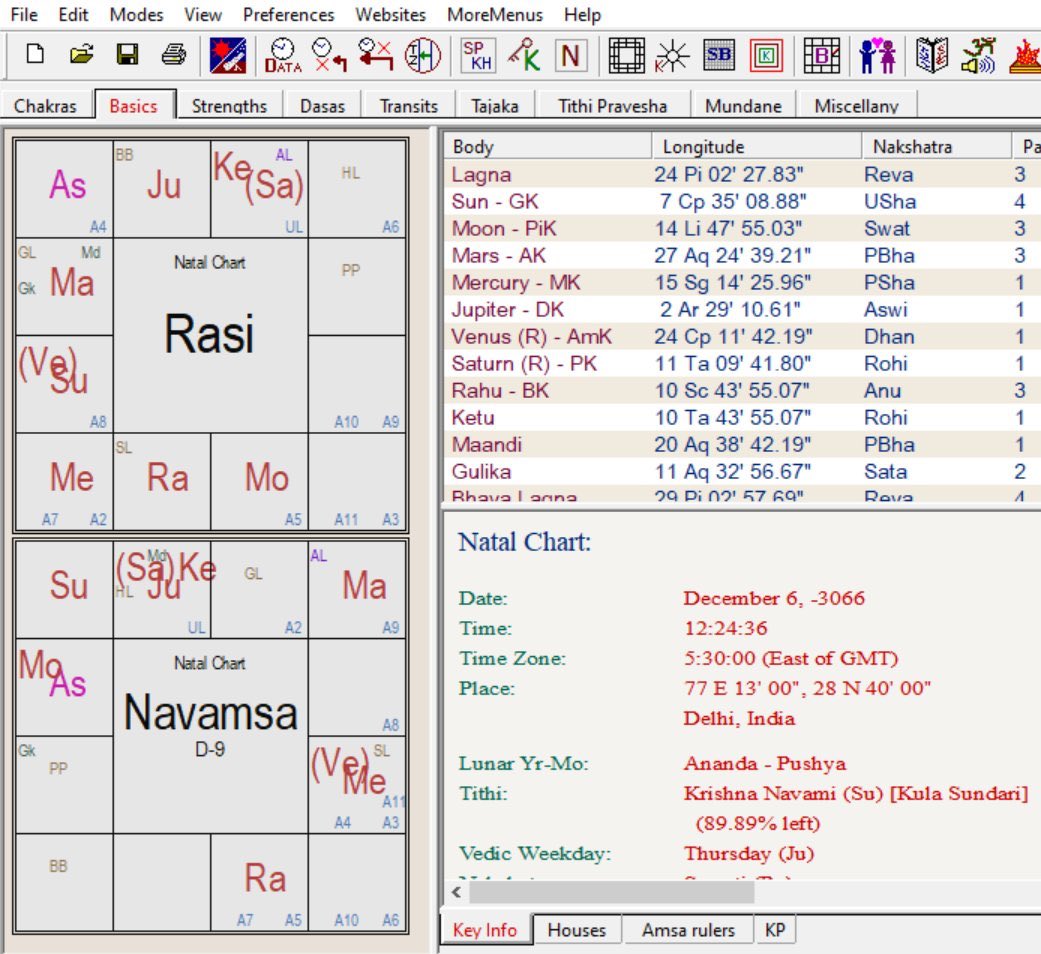Switch to the Houses bottom tab
The width and height of the screenshot is (1041, 954).
pyautogui.click(x=576, y=930)
